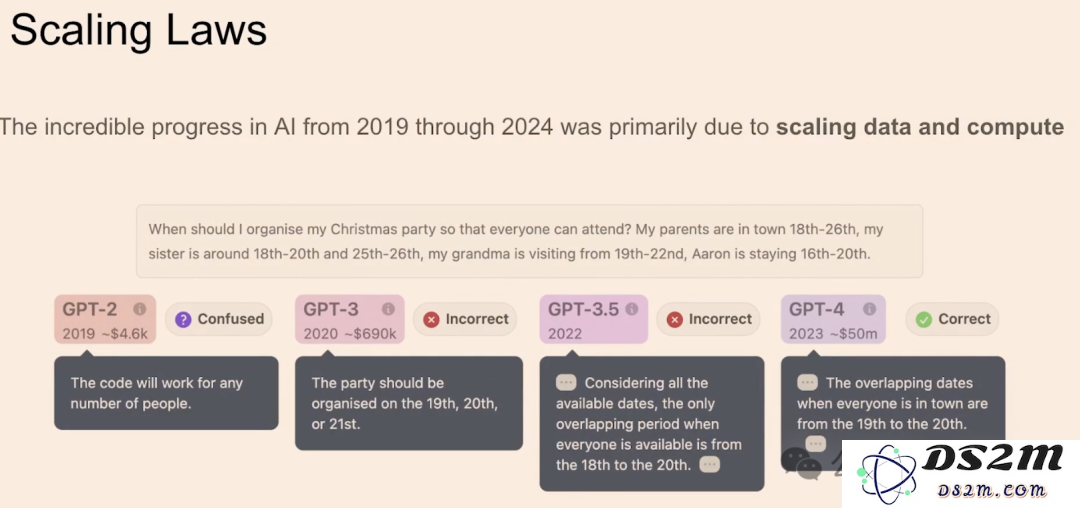
Task: Click the ellipsis icon before "The overlapping dates"
Action: [807, 383]
